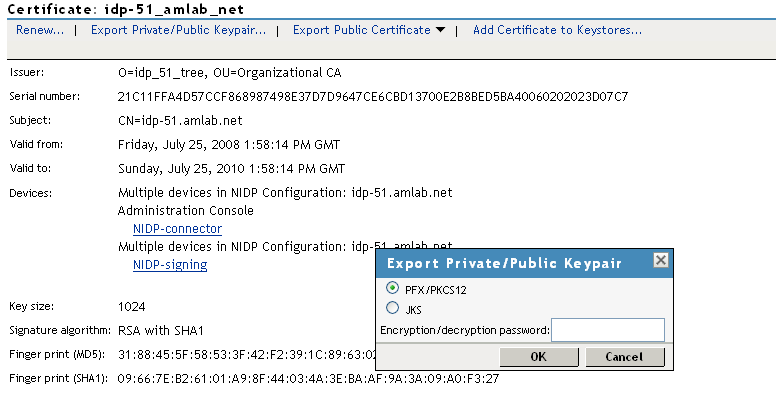Click the Finger print (SHA1): label
Viewport: 776px width, 397px height.
click(58, 379)
